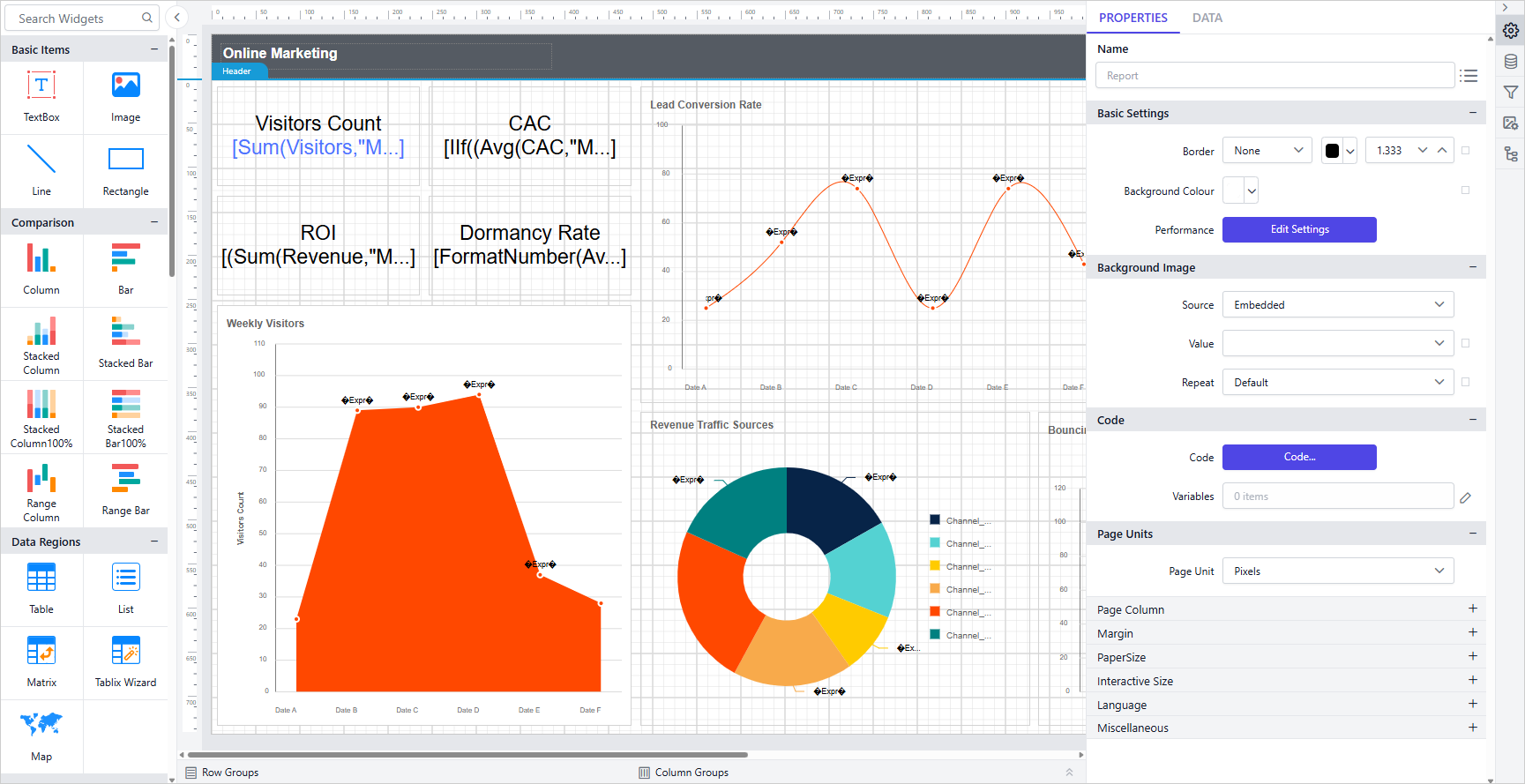Viewport: 1525px width, 784px height.
Task: Open the Tablix Wizard widget
Action: [x=125, y=663]
